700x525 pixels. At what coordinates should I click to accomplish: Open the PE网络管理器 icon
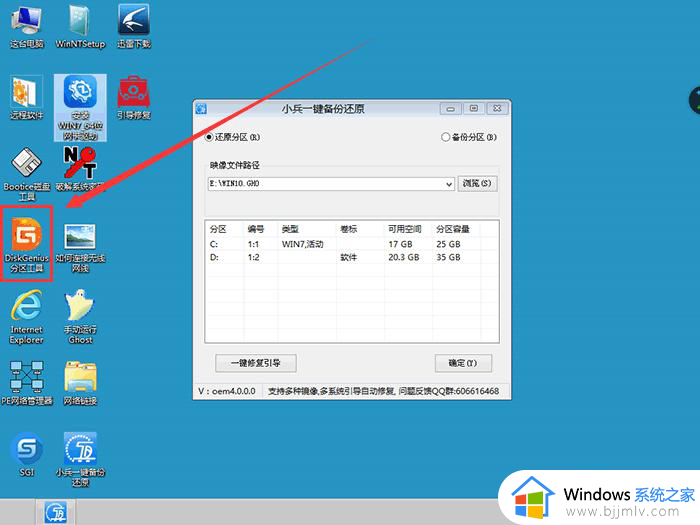coord(27,383)
